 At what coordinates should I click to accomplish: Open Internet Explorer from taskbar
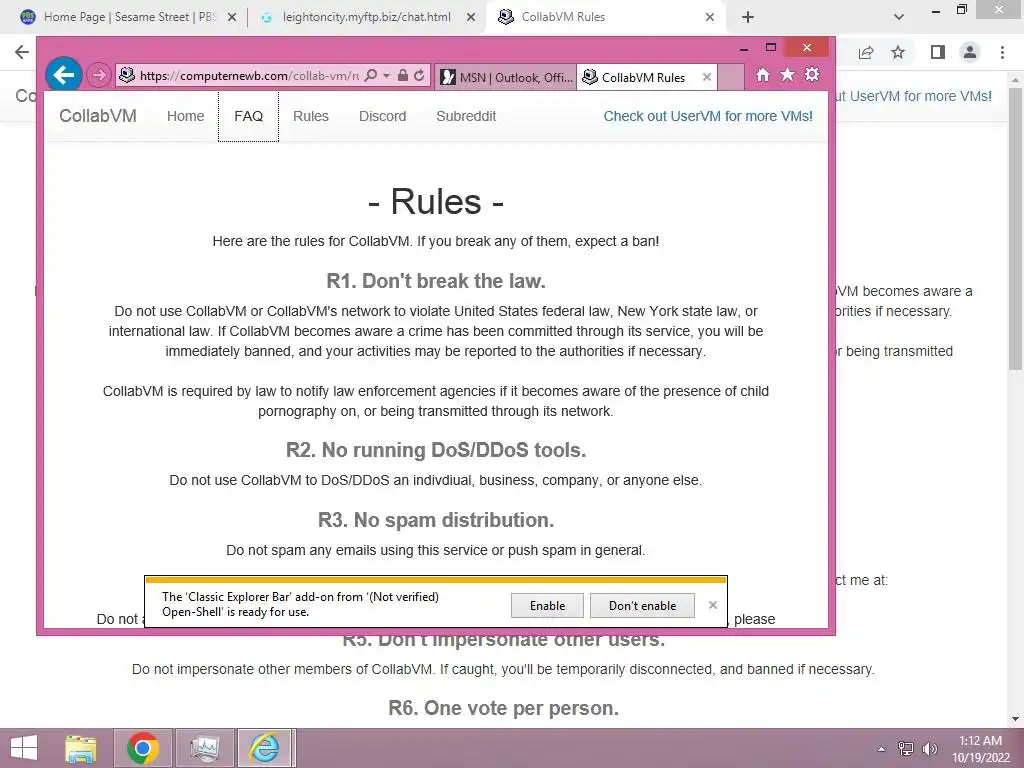coord(266,748)
